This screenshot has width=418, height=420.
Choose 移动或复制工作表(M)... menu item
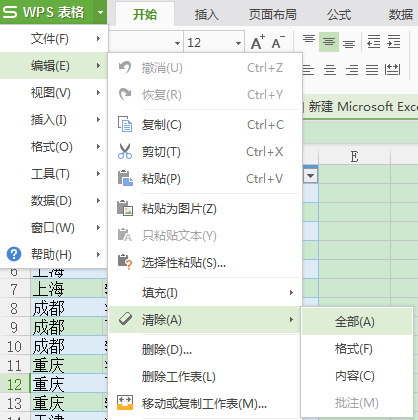(x=205, y=404)
